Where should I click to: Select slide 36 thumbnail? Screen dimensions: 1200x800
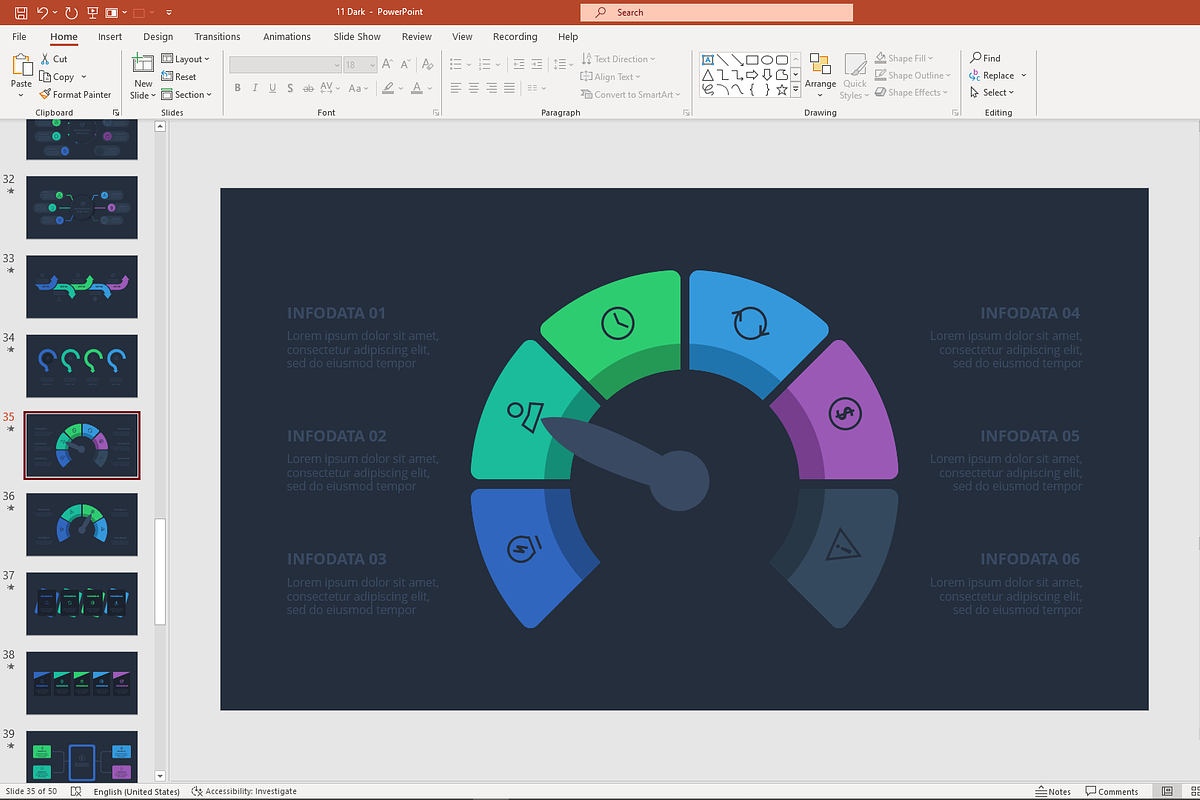(82, 524)
